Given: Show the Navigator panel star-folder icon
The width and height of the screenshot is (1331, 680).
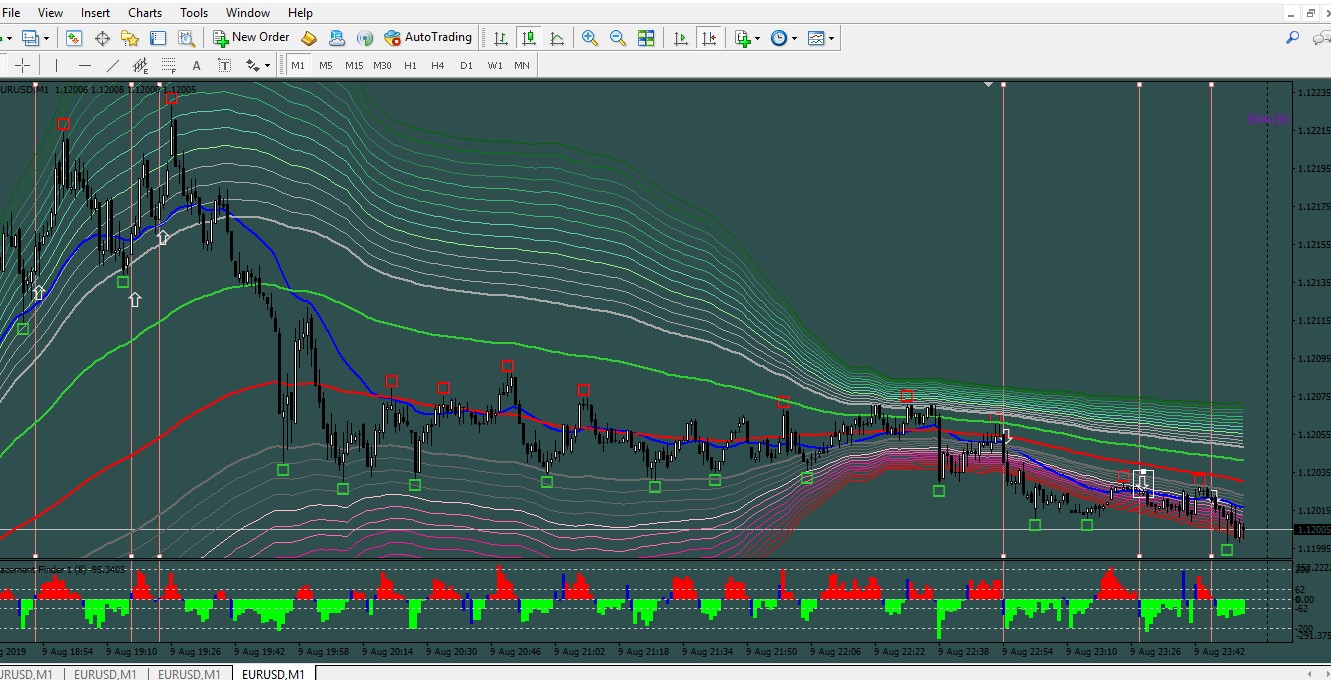Looking at the screenshot, I should pyautogui.click(x=130, y=38).
